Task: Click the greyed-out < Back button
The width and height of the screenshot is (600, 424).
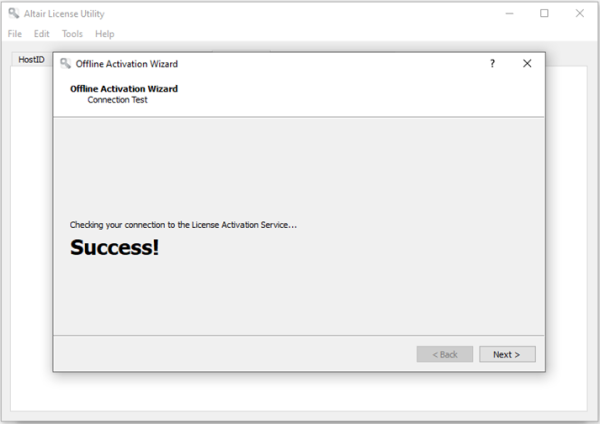Action: point(445,354)
